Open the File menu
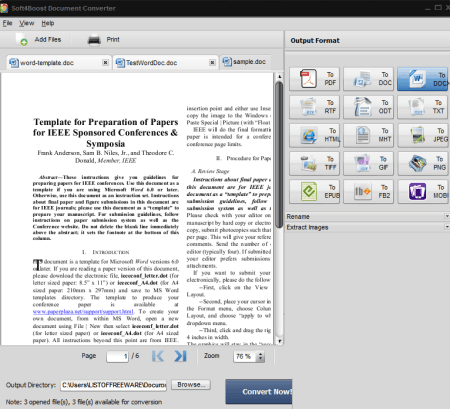The height and width of the screenshot is (409, 450). click(7, 23)
